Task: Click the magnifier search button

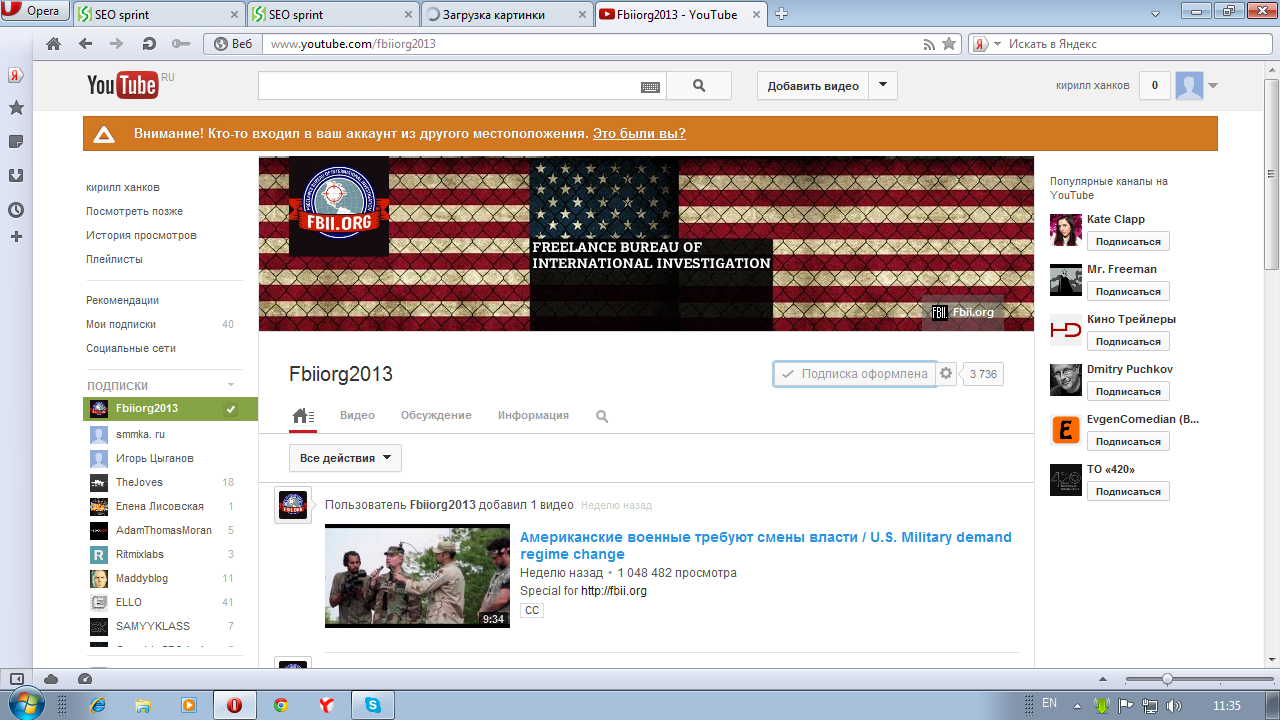Action: click(x=699, y=86)
